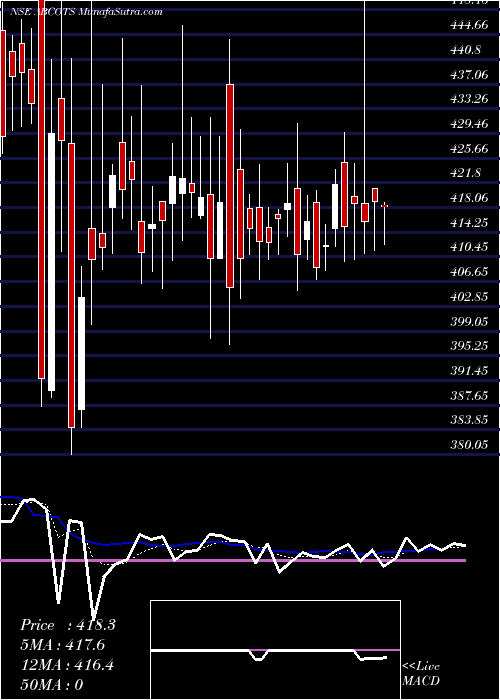500x700 pixels.
Task: Select the 421.8 price label
Action: [x=466, y=173]
